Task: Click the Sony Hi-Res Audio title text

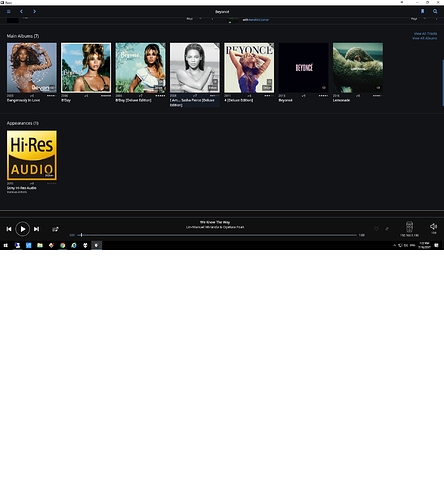Action: click(x=22, y=188)
